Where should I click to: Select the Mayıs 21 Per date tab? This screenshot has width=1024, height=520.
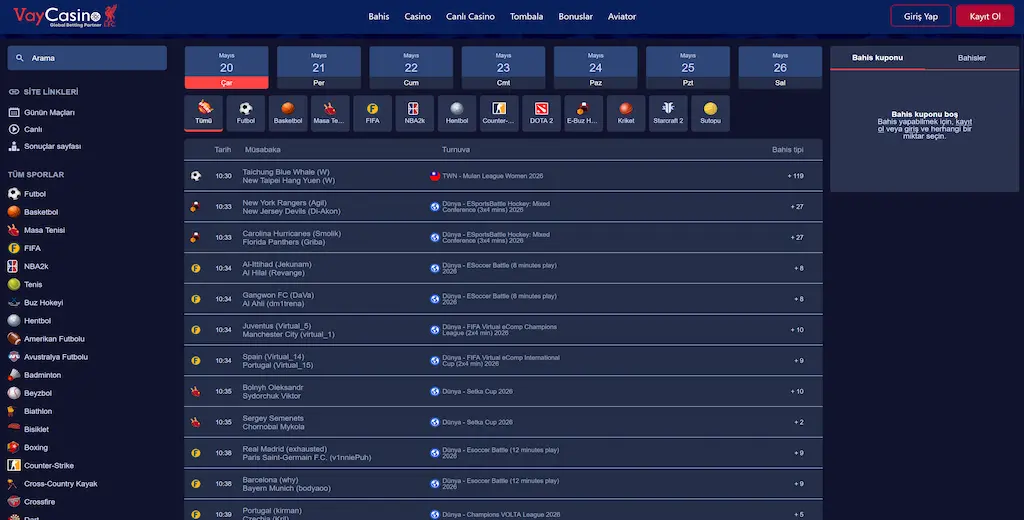click(319, 67)
